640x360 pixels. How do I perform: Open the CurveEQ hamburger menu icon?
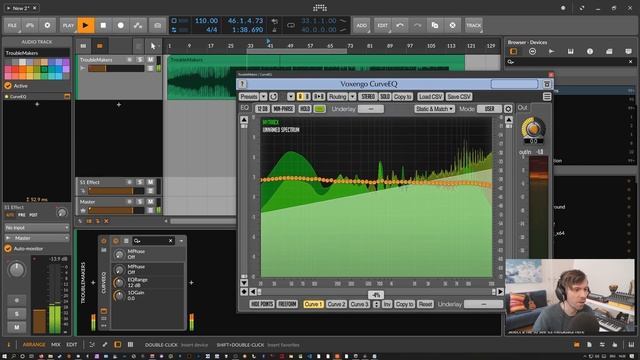click(547, 97)
